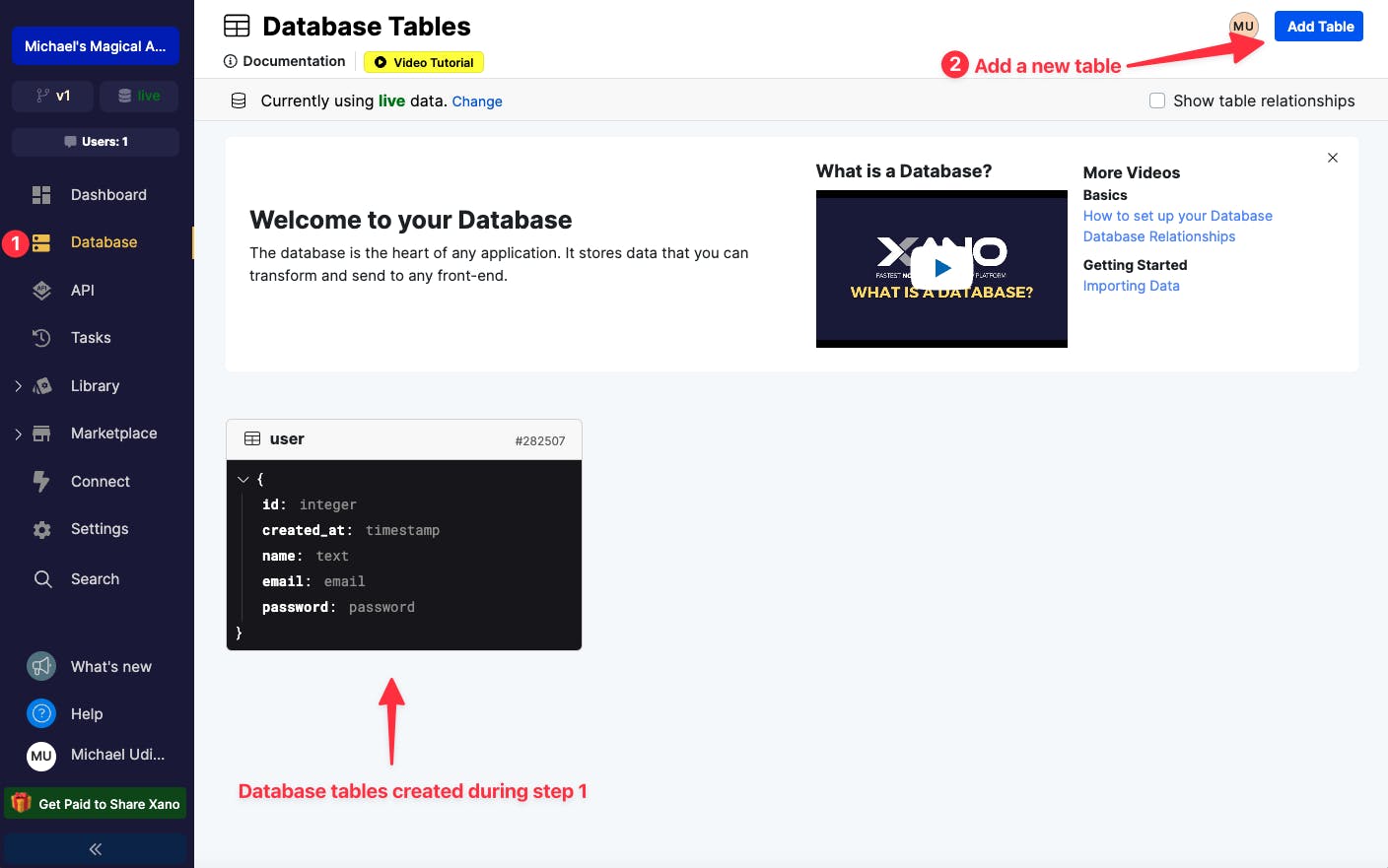Image resolution: width=1388 pixels, height=868 pixels.
Task: Click the table icon in user card header
Action: [x=252, y=438]
